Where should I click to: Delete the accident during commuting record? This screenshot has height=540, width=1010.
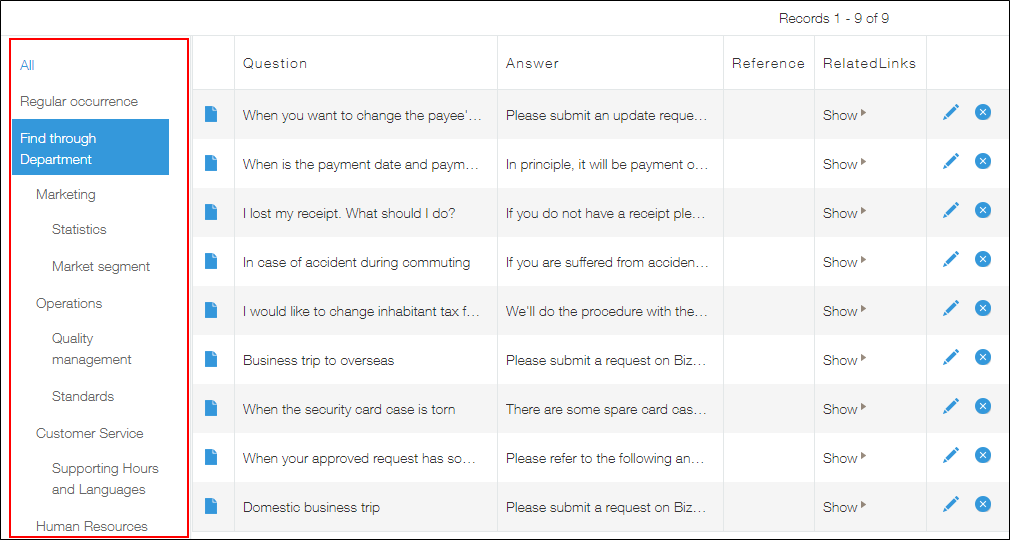(x=983, y=259)
